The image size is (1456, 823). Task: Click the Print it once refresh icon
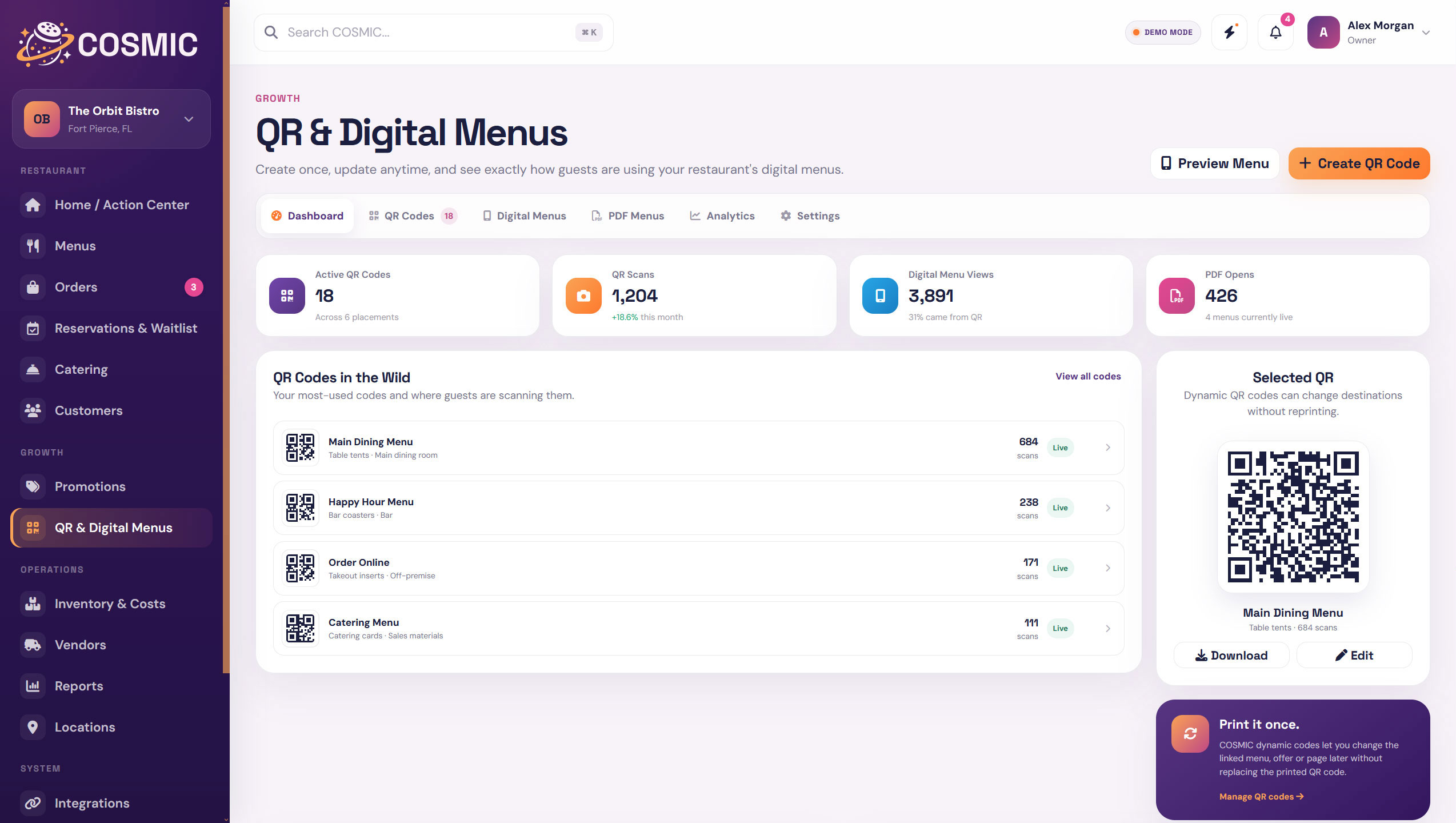(1190, 734)
